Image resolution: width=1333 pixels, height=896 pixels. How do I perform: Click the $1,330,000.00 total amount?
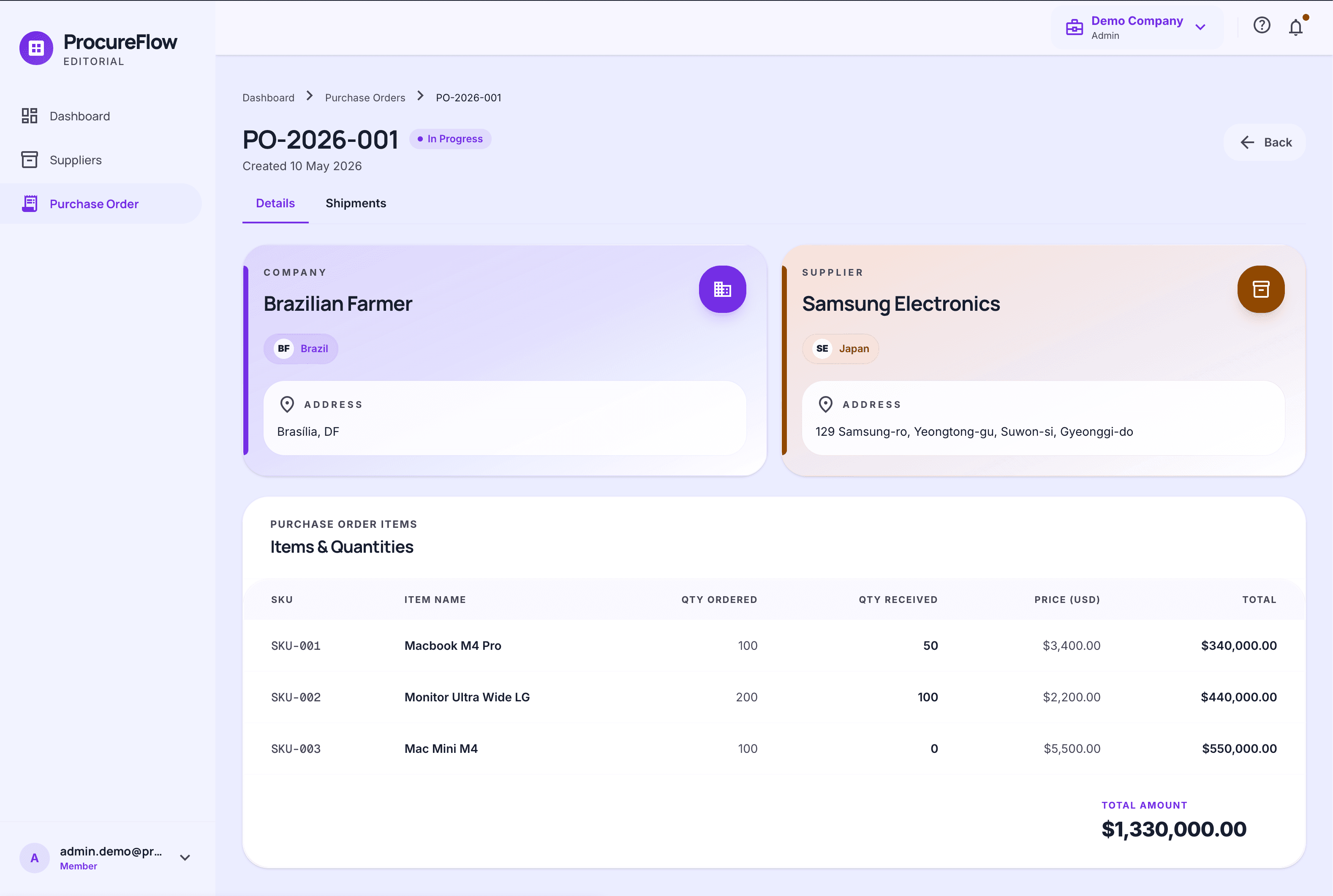coord(1174,829)
